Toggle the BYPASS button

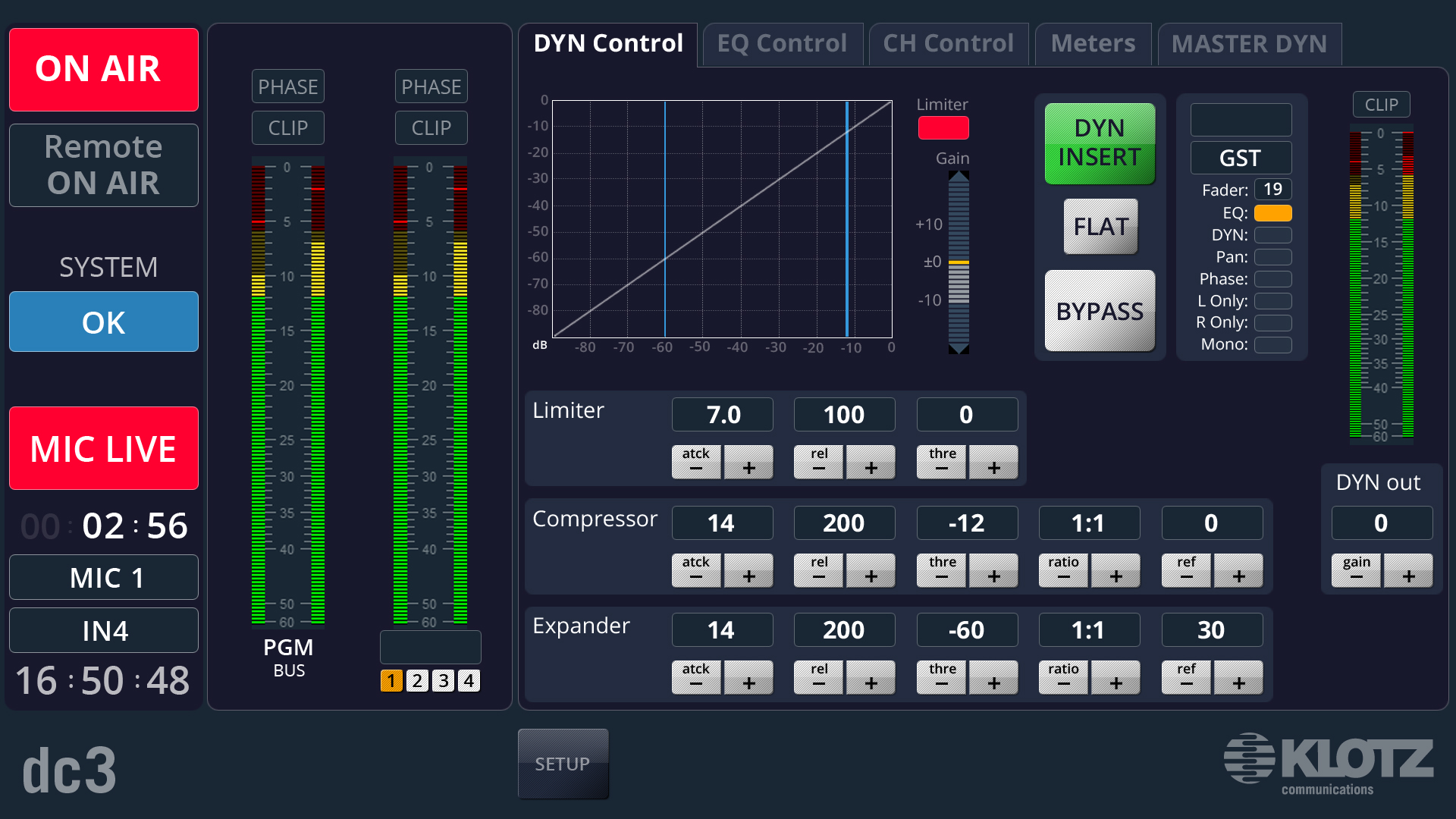(1100, 311)
